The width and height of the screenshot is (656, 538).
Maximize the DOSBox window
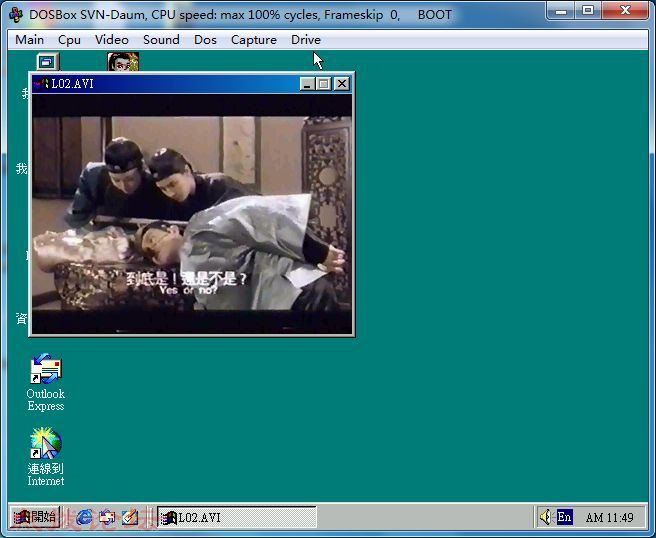click(588, 11)
